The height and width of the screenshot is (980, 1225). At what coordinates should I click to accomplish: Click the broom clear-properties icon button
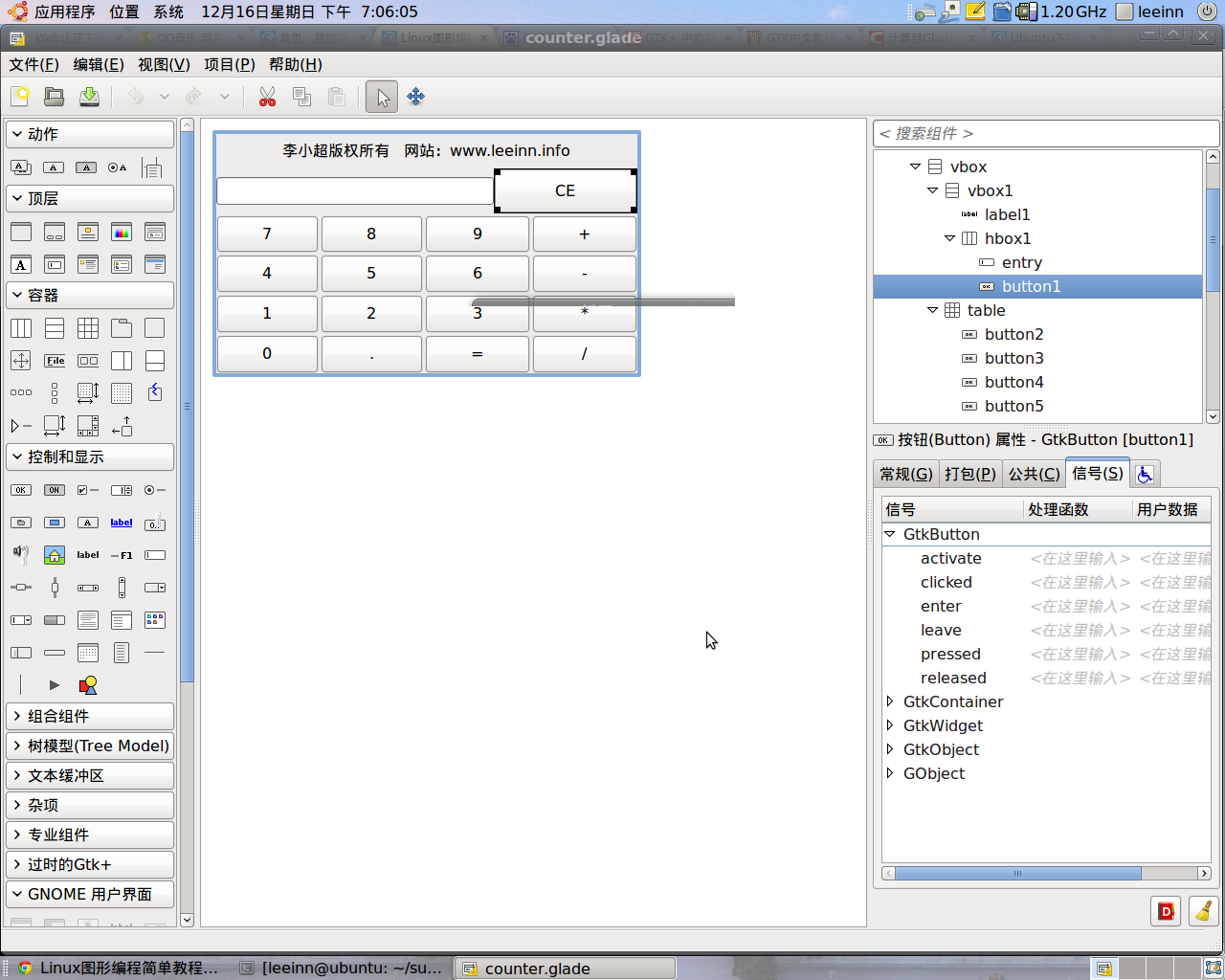(x=1203, y=911)
